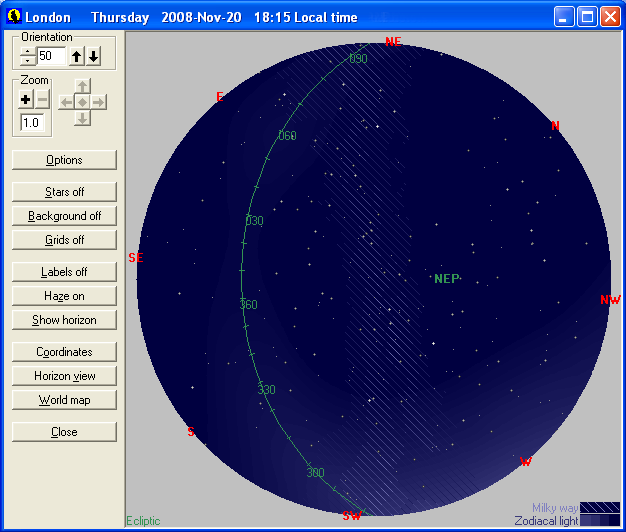Switch to Horizon view
The image size is (626, 532).
tap(64, 376)
